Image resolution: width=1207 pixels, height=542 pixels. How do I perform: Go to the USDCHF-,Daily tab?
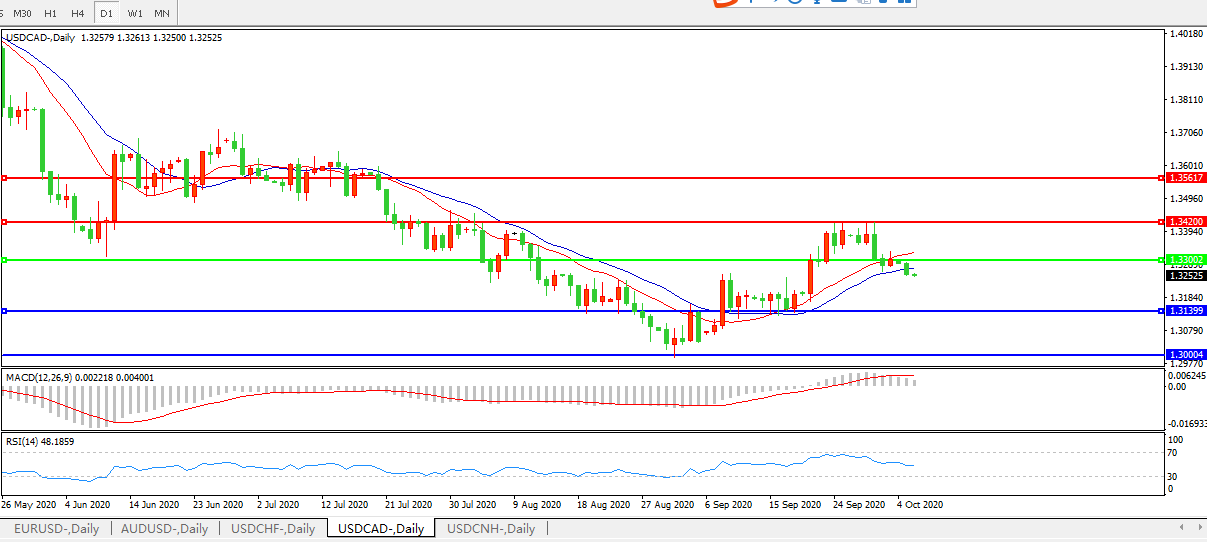point(272,529)
